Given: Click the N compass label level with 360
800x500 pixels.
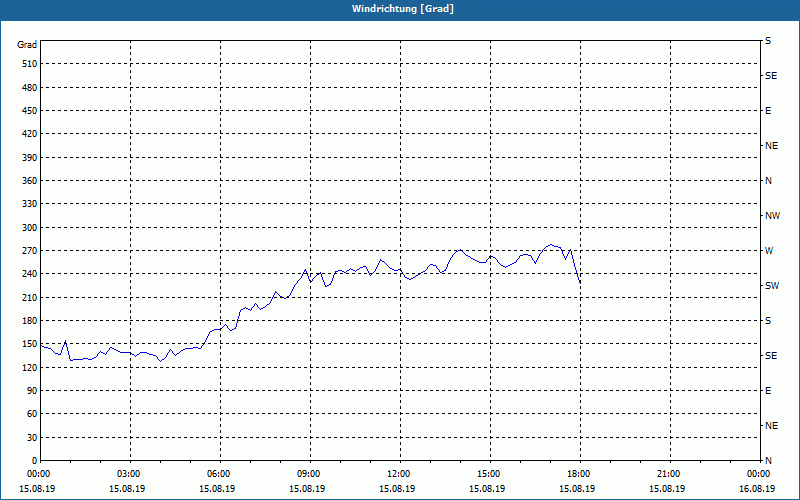Looking at the screenshot, I should point(768,181).
